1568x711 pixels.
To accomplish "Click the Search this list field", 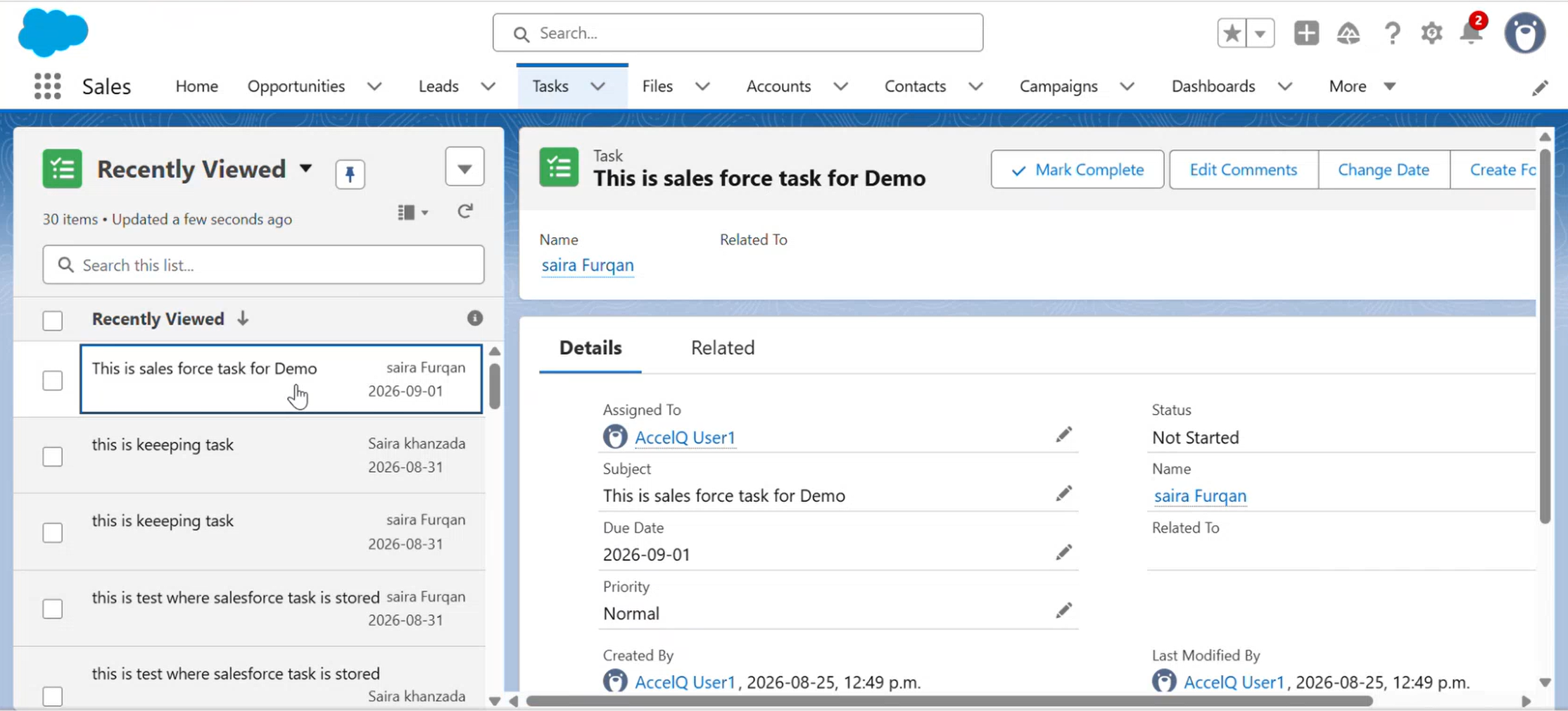I will 263,265.
